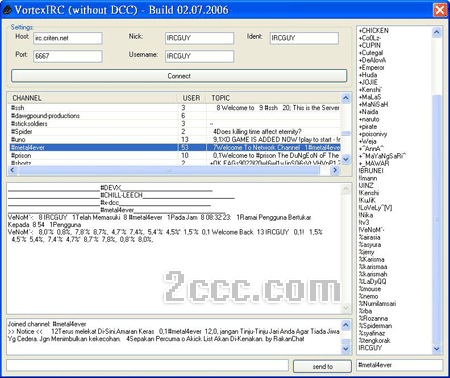Select user %nemo in user list
This screenshot has height=378, width=450.
click(x=368, y=296)
